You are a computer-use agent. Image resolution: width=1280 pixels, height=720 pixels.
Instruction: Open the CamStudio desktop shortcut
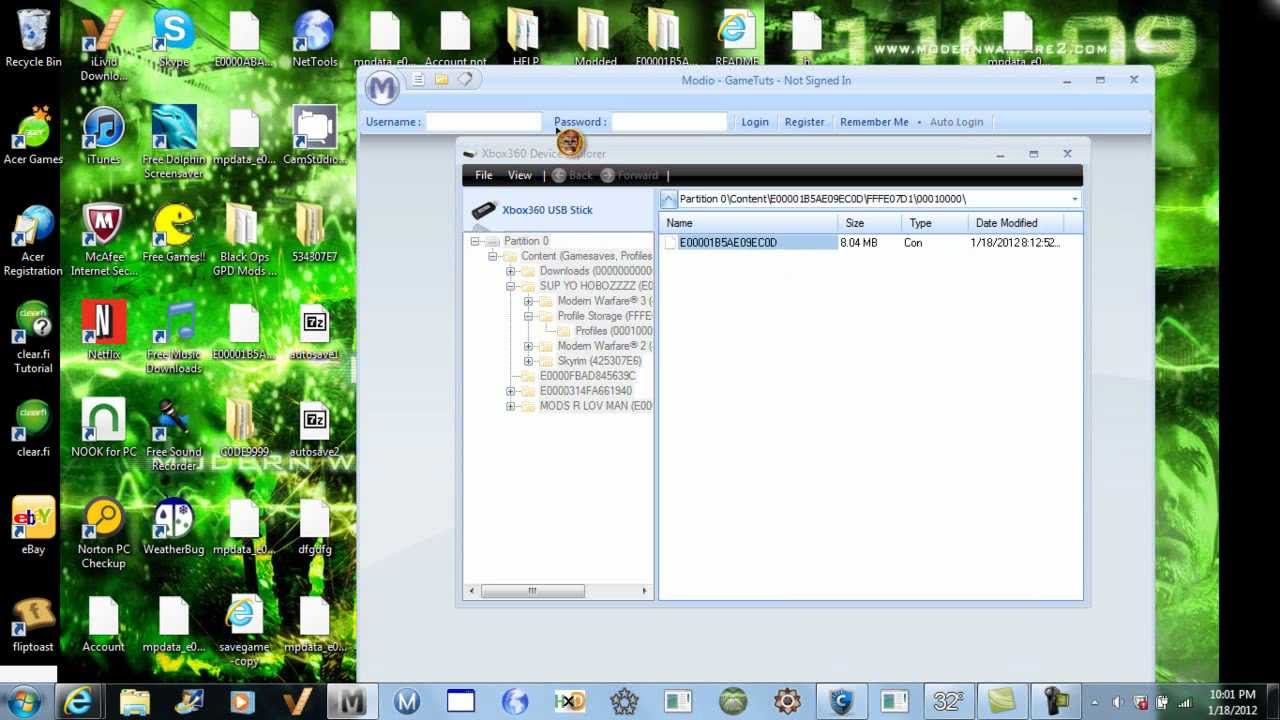[314, 137]
